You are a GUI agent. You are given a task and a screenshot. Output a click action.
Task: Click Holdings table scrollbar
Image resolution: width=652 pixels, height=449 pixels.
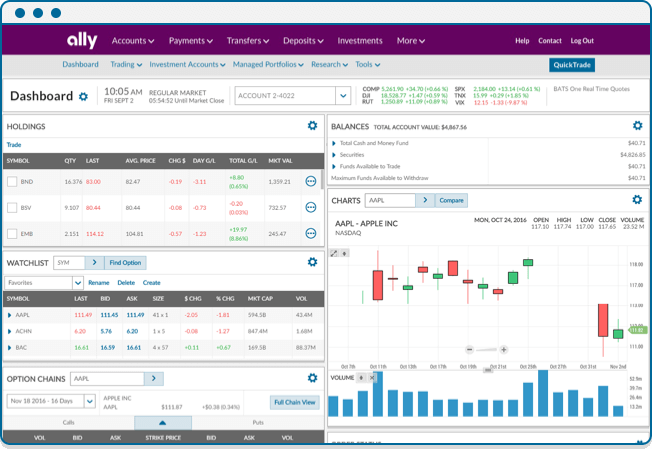point(322,179)
